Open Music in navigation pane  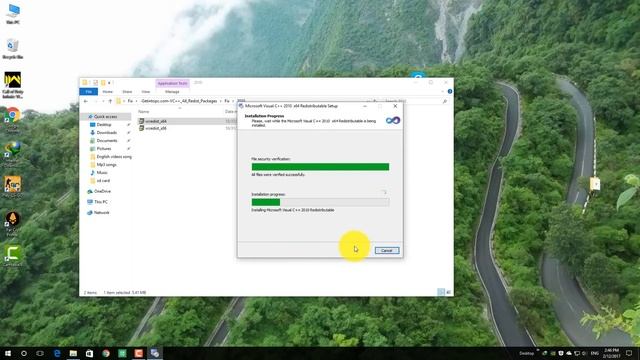click(102, 173)
